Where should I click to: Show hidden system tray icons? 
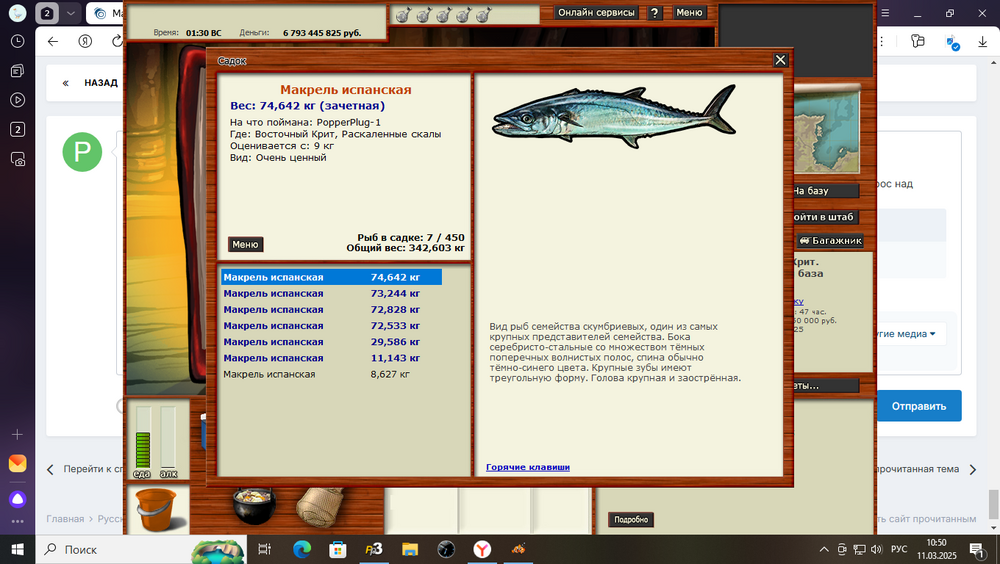point(823,549)
